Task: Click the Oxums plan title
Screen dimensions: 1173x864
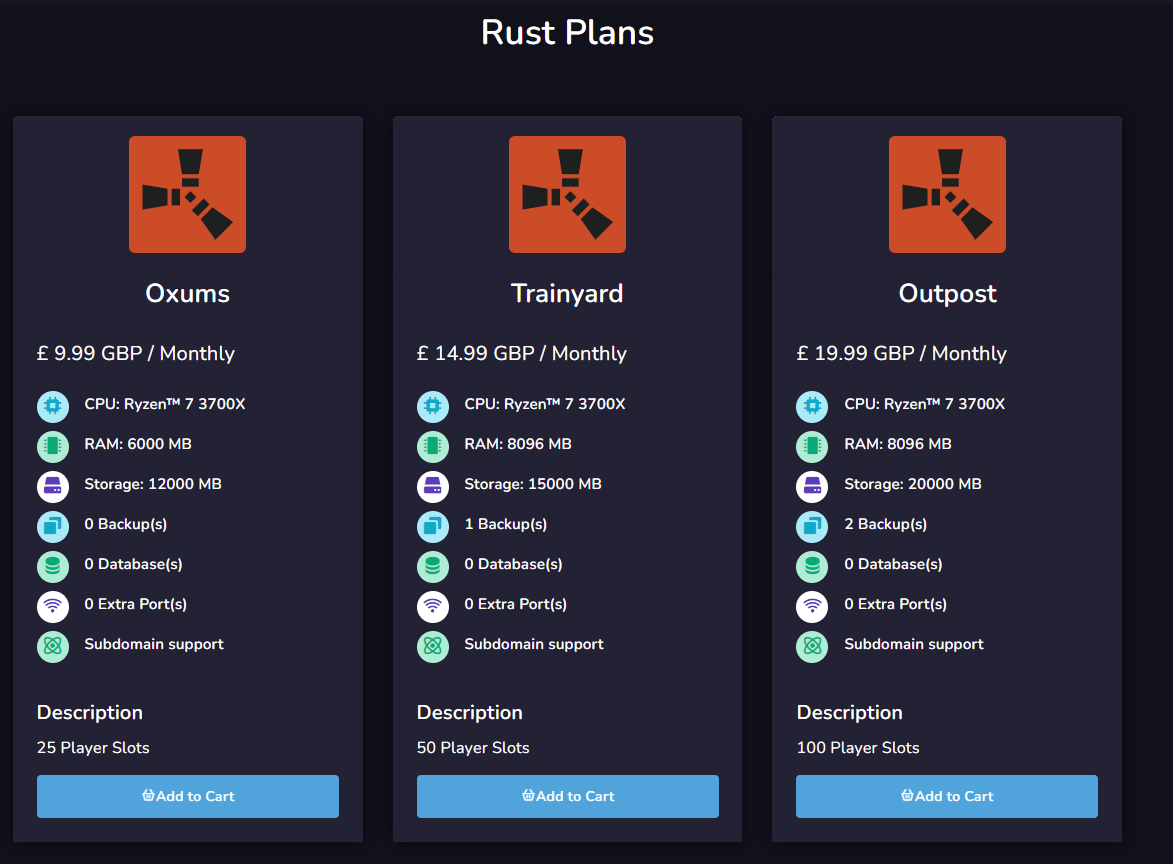Action: click(187, 293)
